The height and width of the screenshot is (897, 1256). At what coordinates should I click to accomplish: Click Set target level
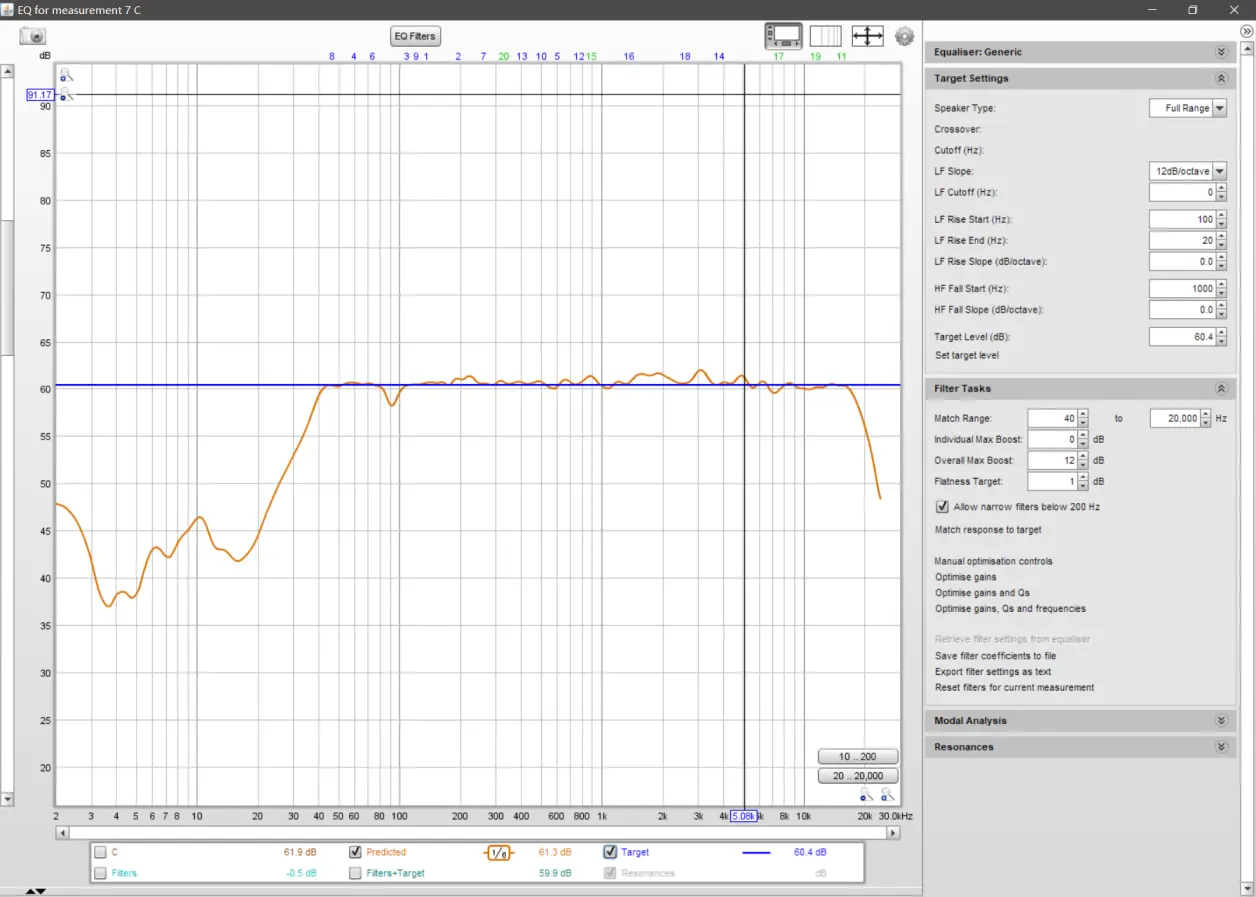966,355
